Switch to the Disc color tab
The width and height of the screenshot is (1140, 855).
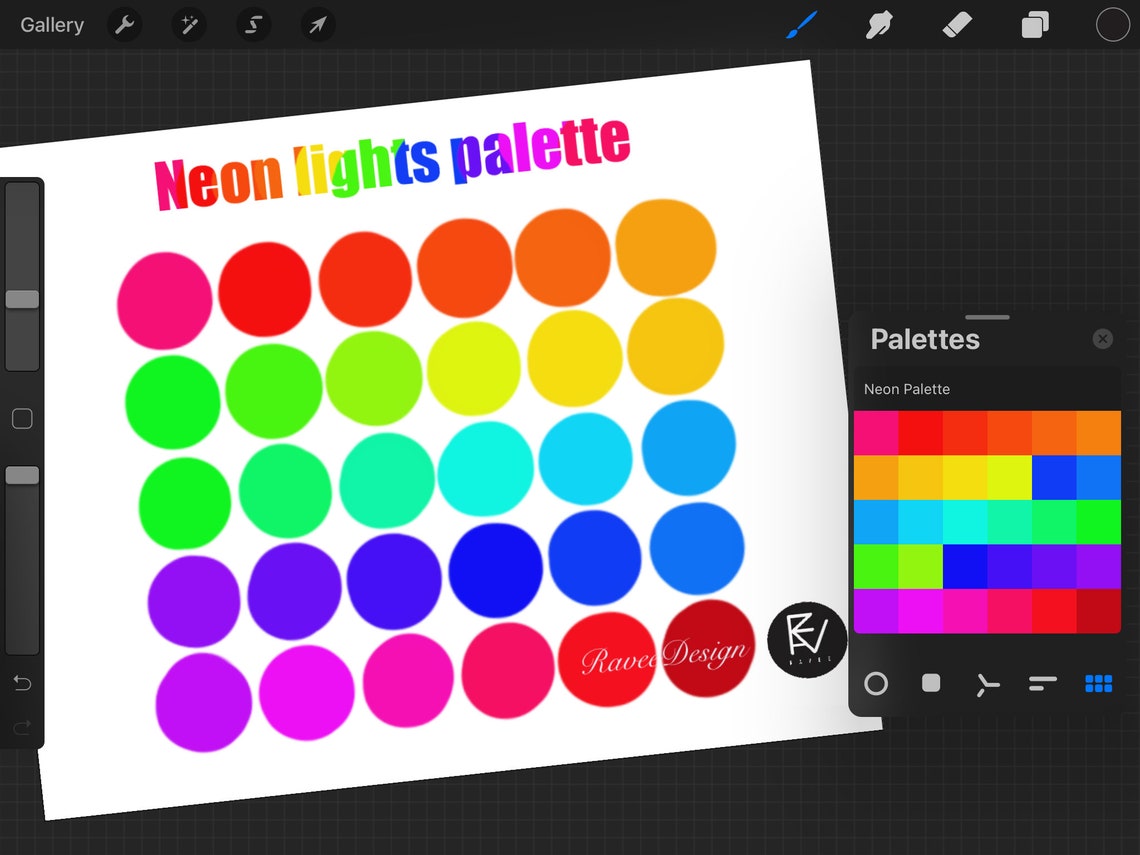(875, 684)
